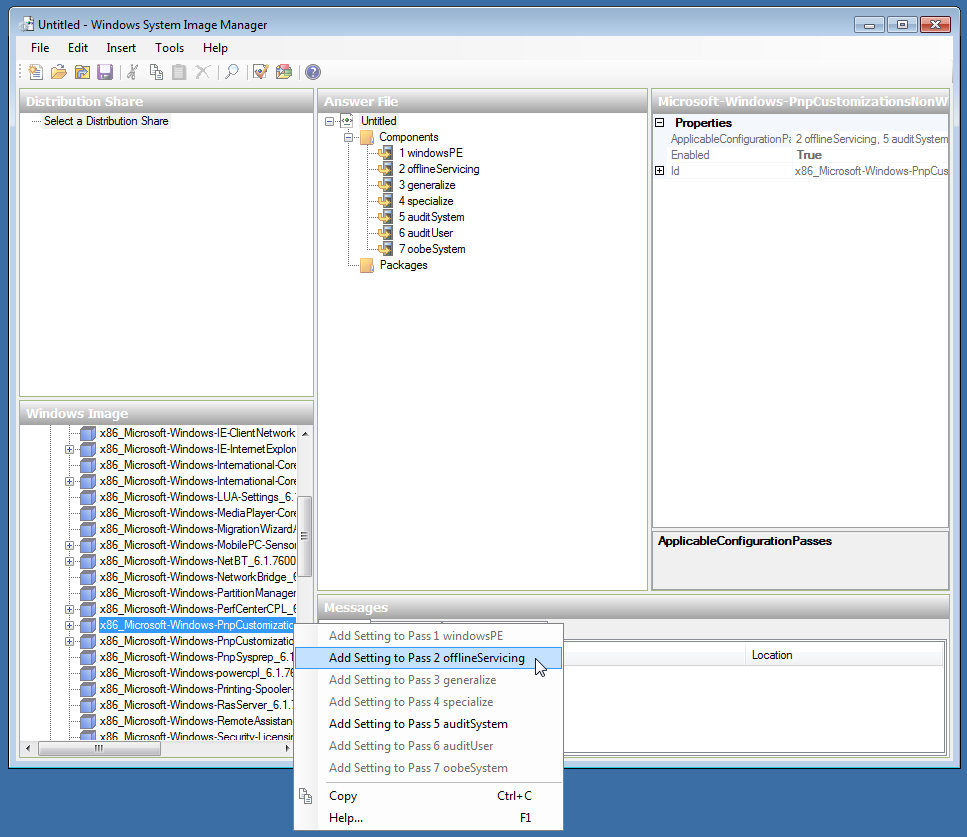Screen dimensions: 967x837
Task: Select the Printing-Spooler component
Action: click(x=196, y=689)
